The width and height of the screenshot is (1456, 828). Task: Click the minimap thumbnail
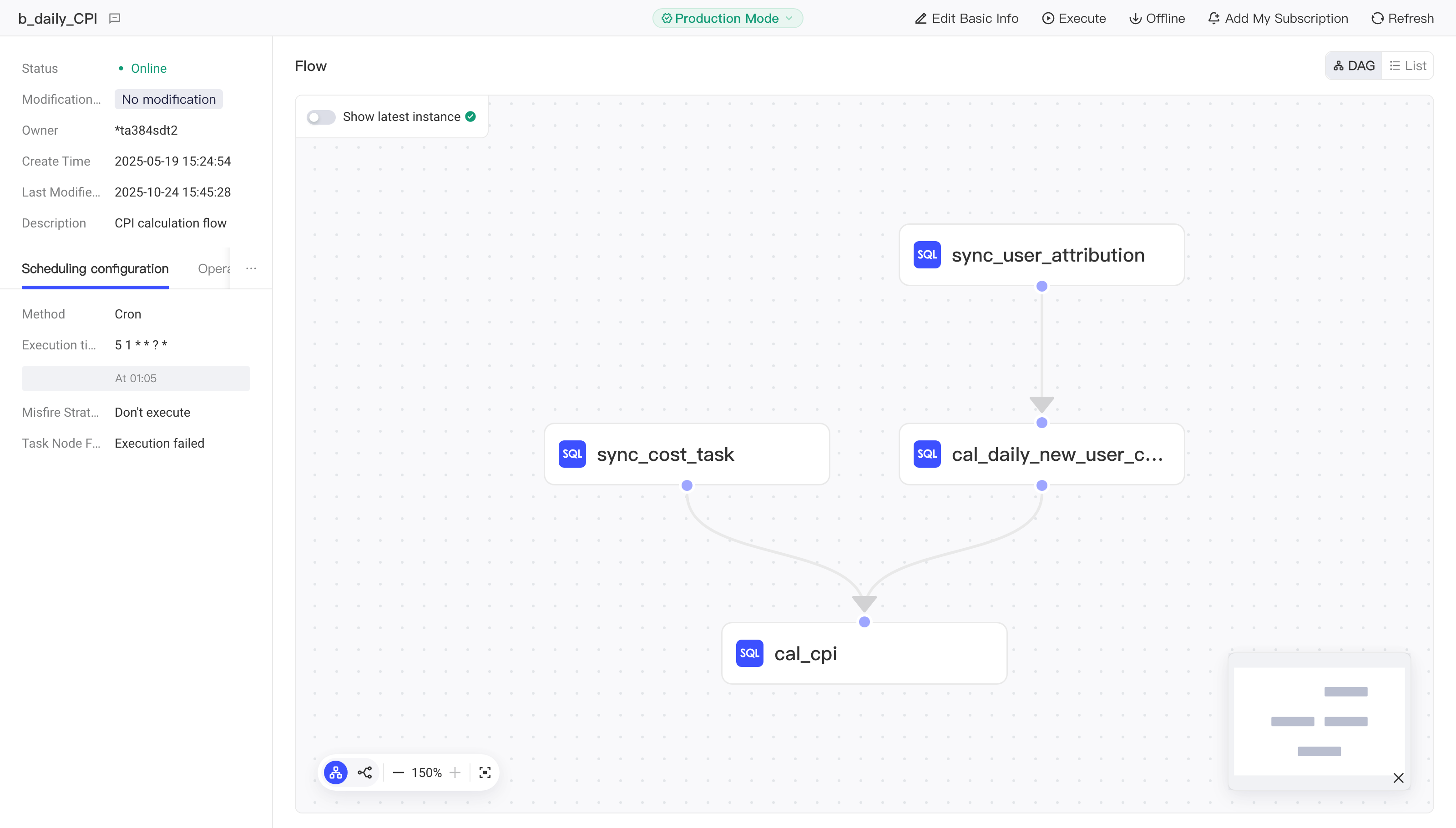1319,721
